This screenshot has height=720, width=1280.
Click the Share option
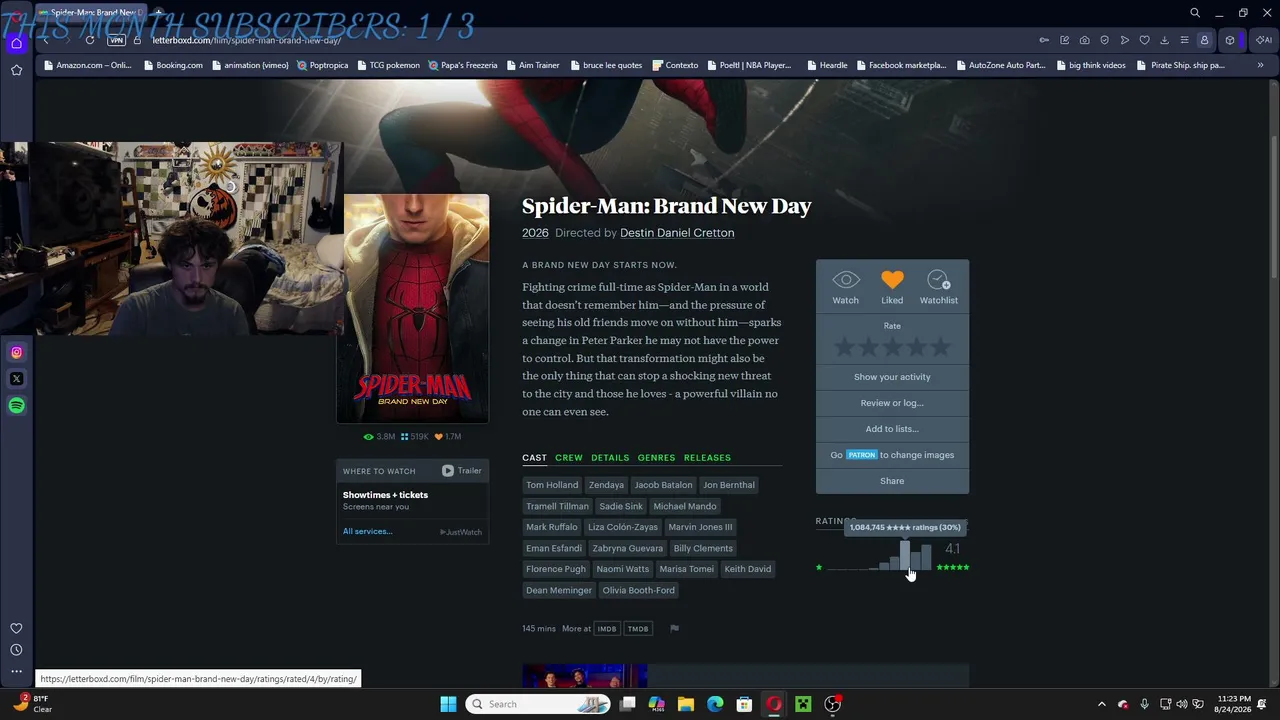pyautogui.click(x=892, y=481)
